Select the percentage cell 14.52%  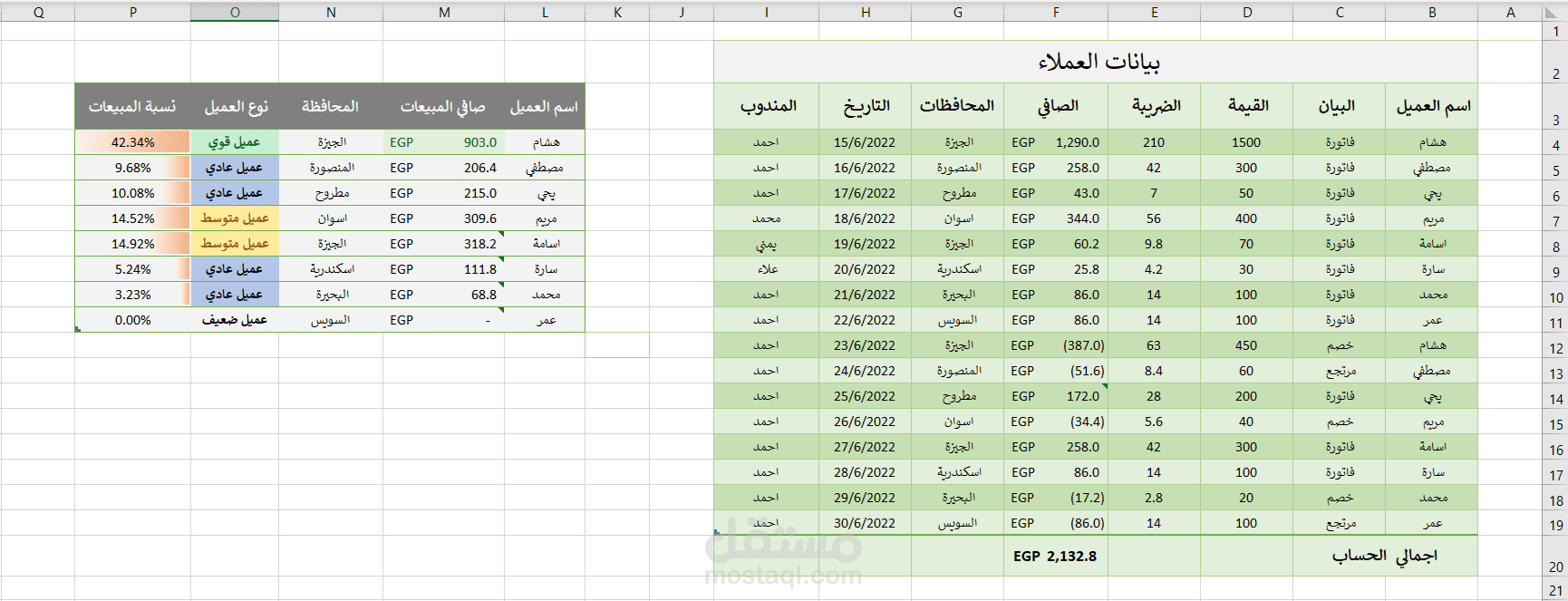point(133,218)
